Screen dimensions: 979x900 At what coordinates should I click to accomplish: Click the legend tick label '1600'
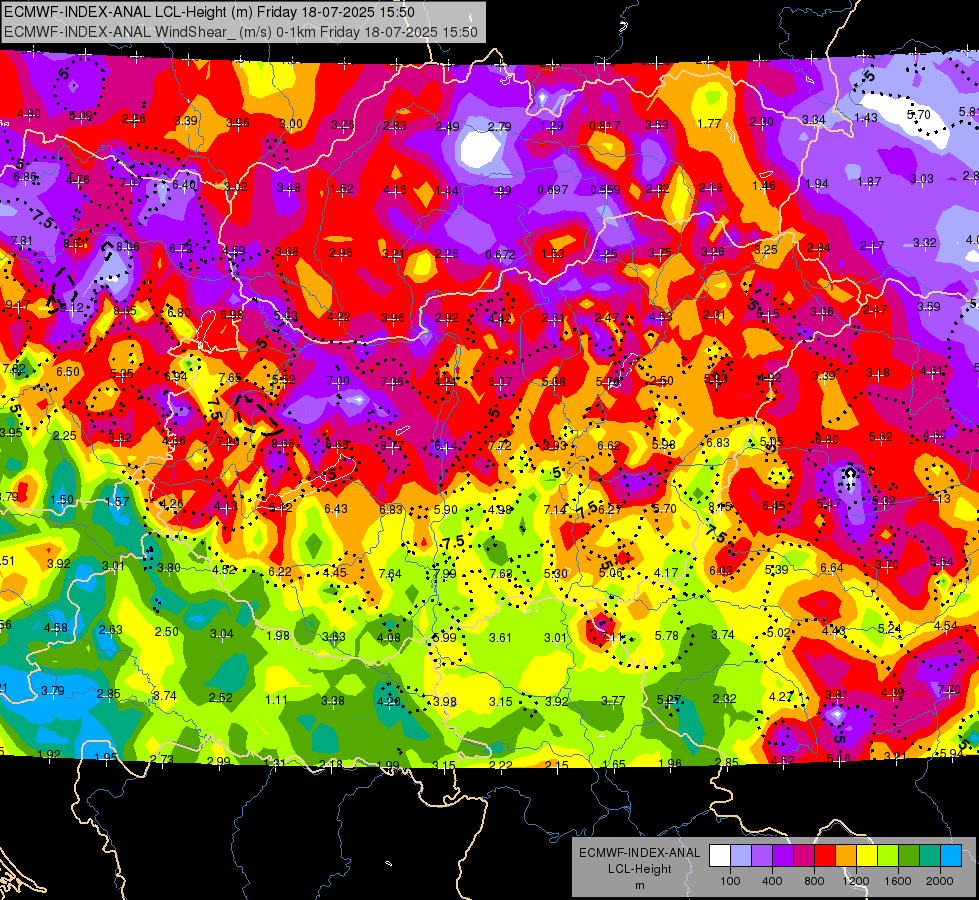pyautogui.click(x=898, y=881)
